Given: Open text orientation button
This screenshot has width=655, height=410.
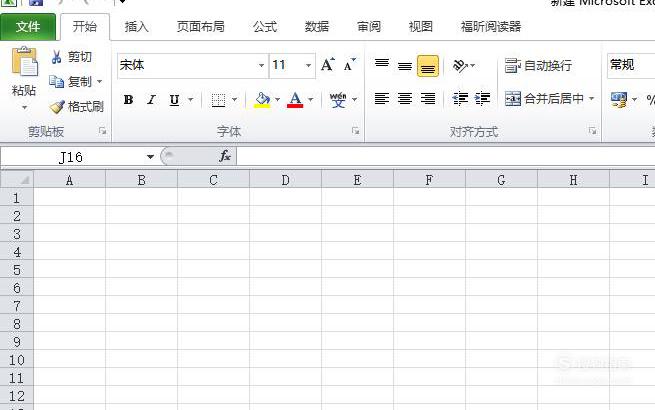Looking at the screenshot, I should point(460,66).
